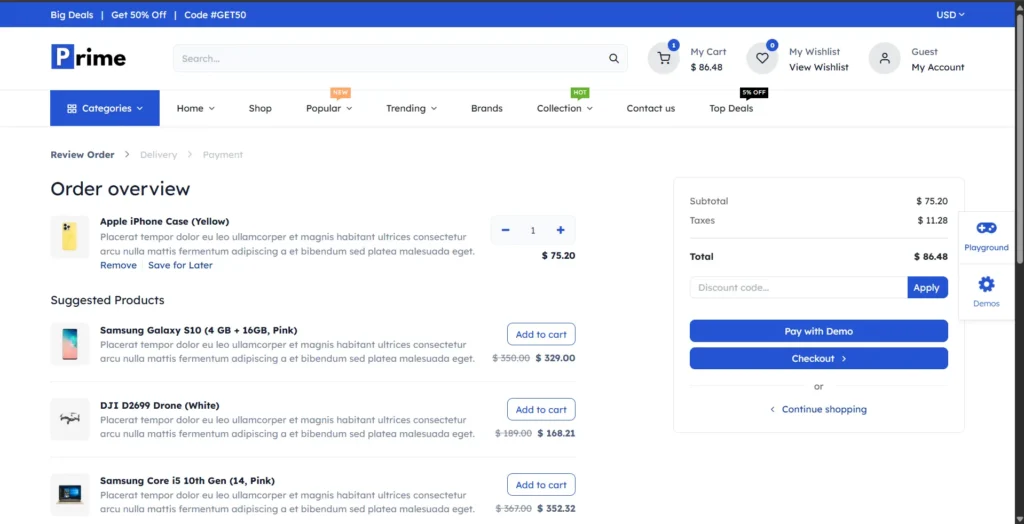Screen dimensions: 1024x524
Task: Click the search magnifier icon
Action: click(614, 59)
